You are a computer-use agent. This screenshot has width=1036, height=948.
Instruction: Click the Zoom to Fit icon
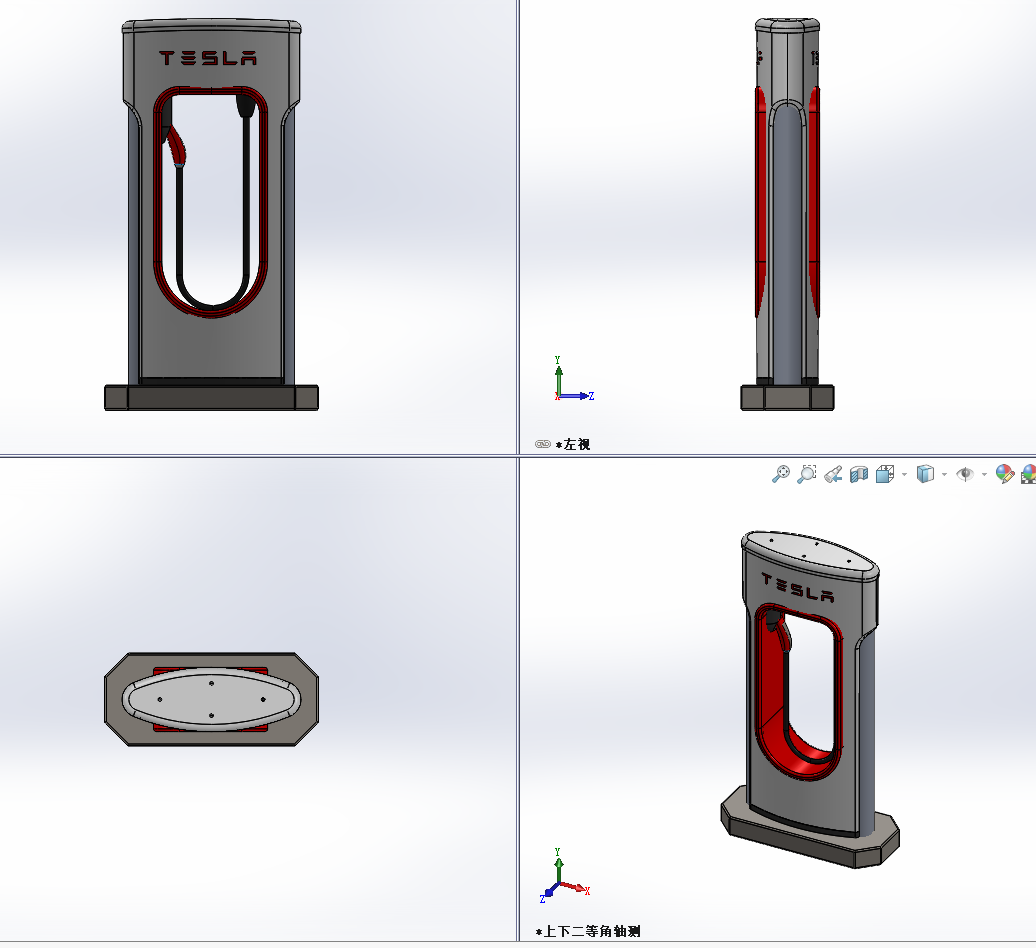click(x=781, y=474)
